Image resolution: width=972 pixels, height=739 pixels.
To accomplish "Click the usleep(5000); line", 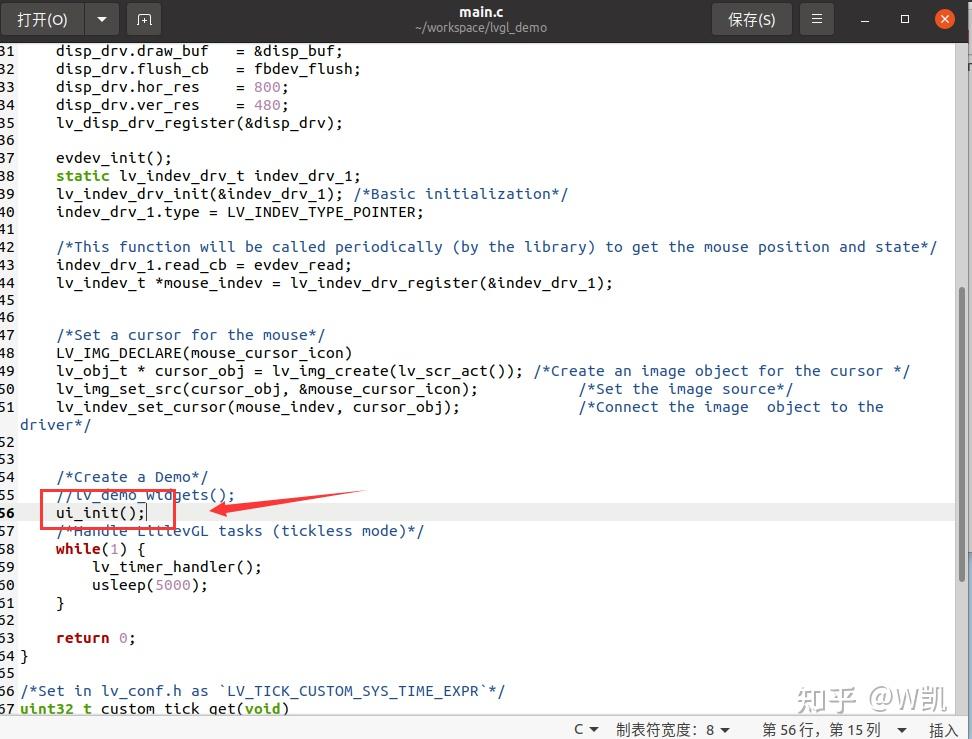I will (x=149, y=585).
